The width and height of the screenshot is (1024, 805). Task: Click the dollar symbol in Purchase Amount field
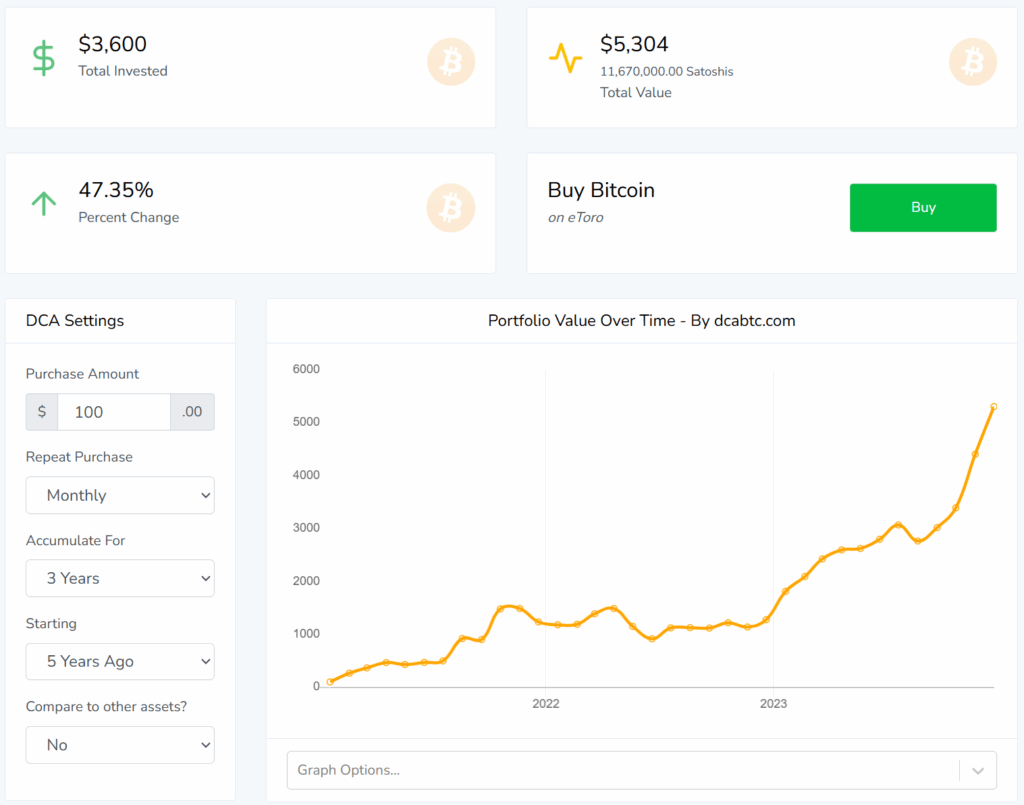pos(41,411)
